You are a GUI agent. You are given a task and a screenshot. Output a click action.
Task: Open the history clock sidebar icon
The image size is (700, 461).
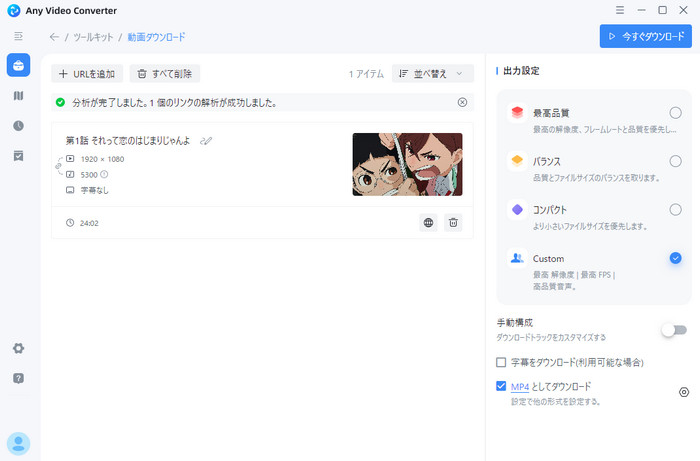tap(18, 126)
